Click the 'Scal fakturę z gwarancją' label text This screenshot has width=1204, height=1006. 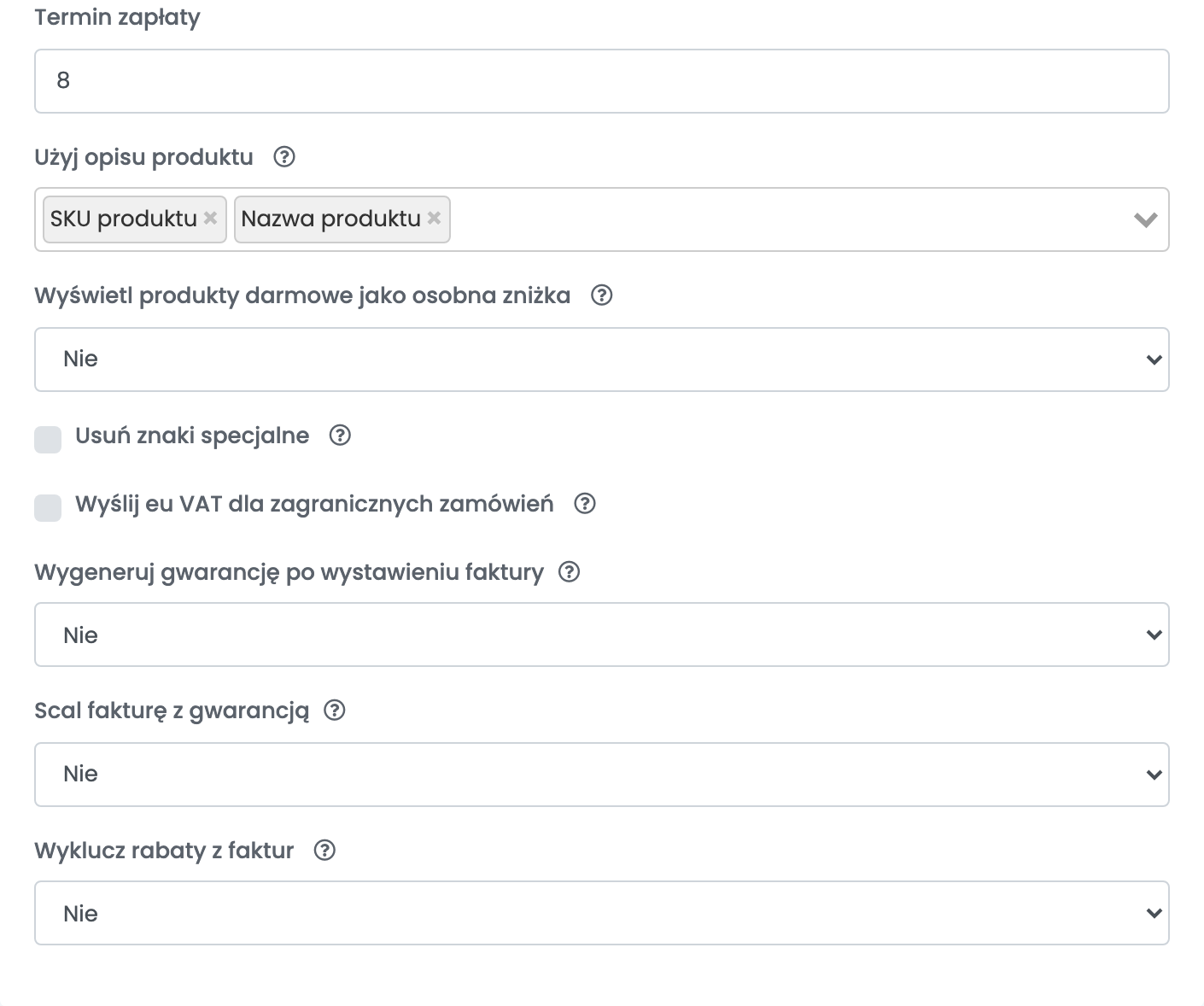coord(172,711)
